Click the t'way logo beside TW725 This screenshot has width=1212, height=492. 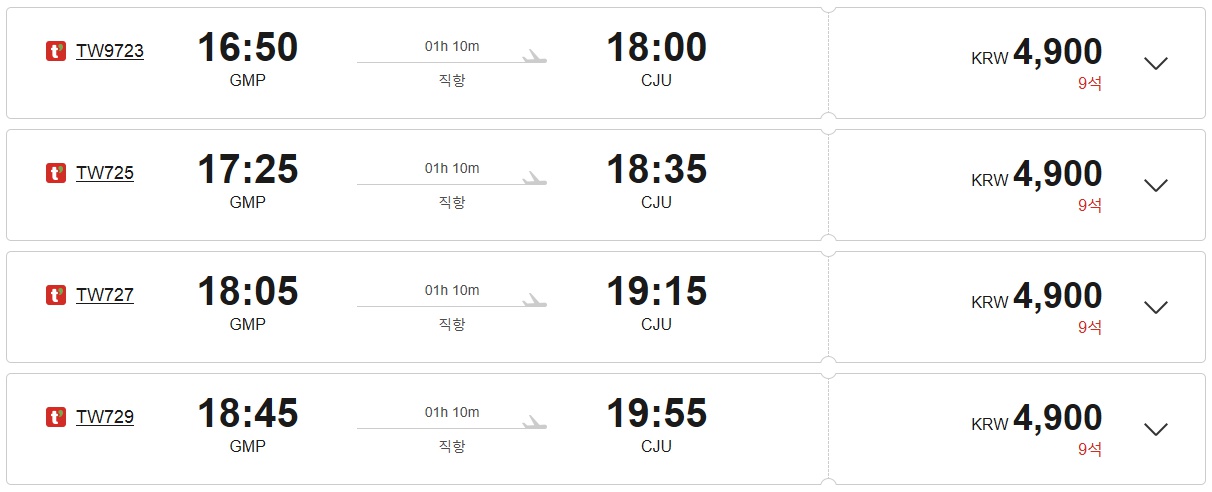click(56, 173)
